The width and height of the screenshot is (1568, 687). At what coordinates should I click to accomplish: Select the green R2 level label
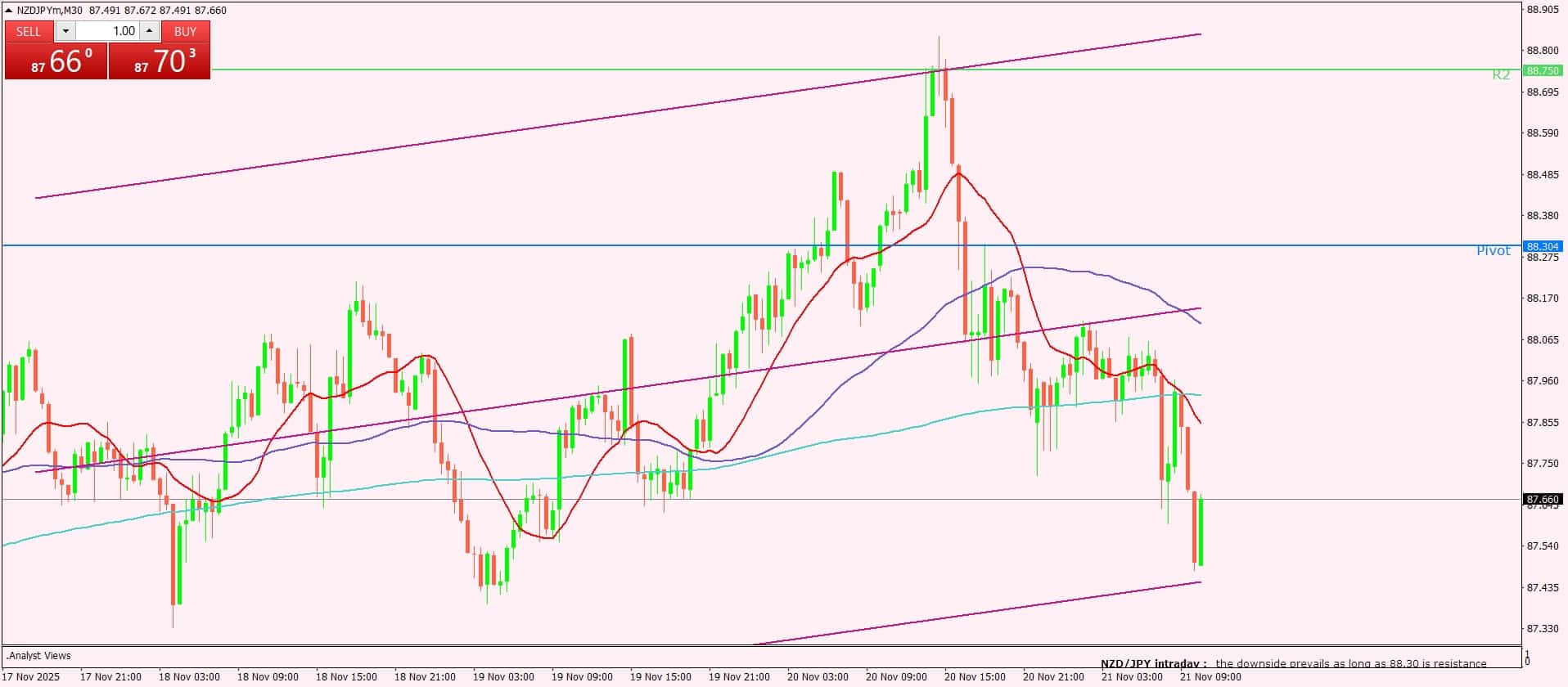(x=1500, y=74)
